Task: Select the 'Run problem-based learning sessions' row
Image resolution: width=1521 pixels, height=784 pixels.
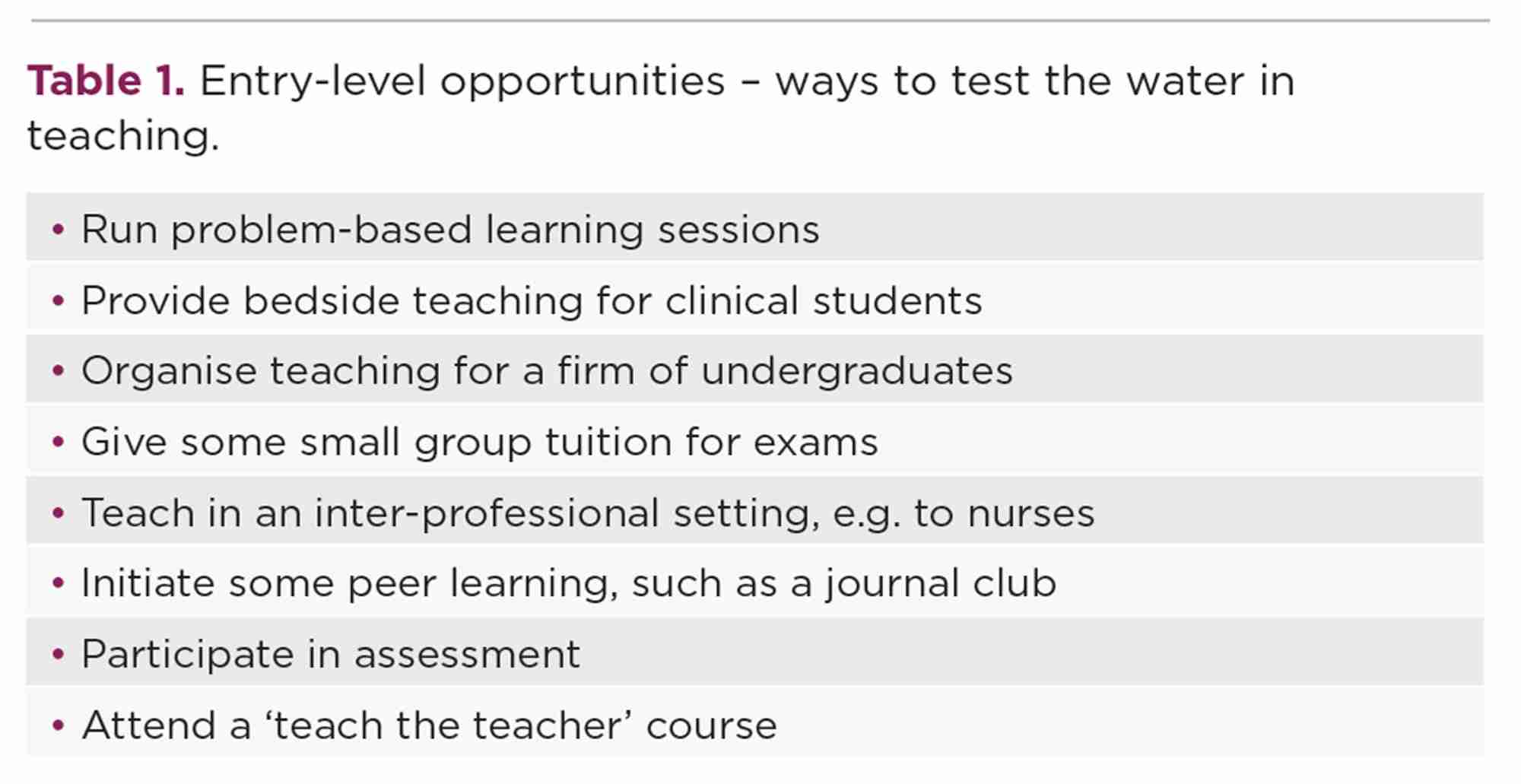Action: [x=754, y=227]
